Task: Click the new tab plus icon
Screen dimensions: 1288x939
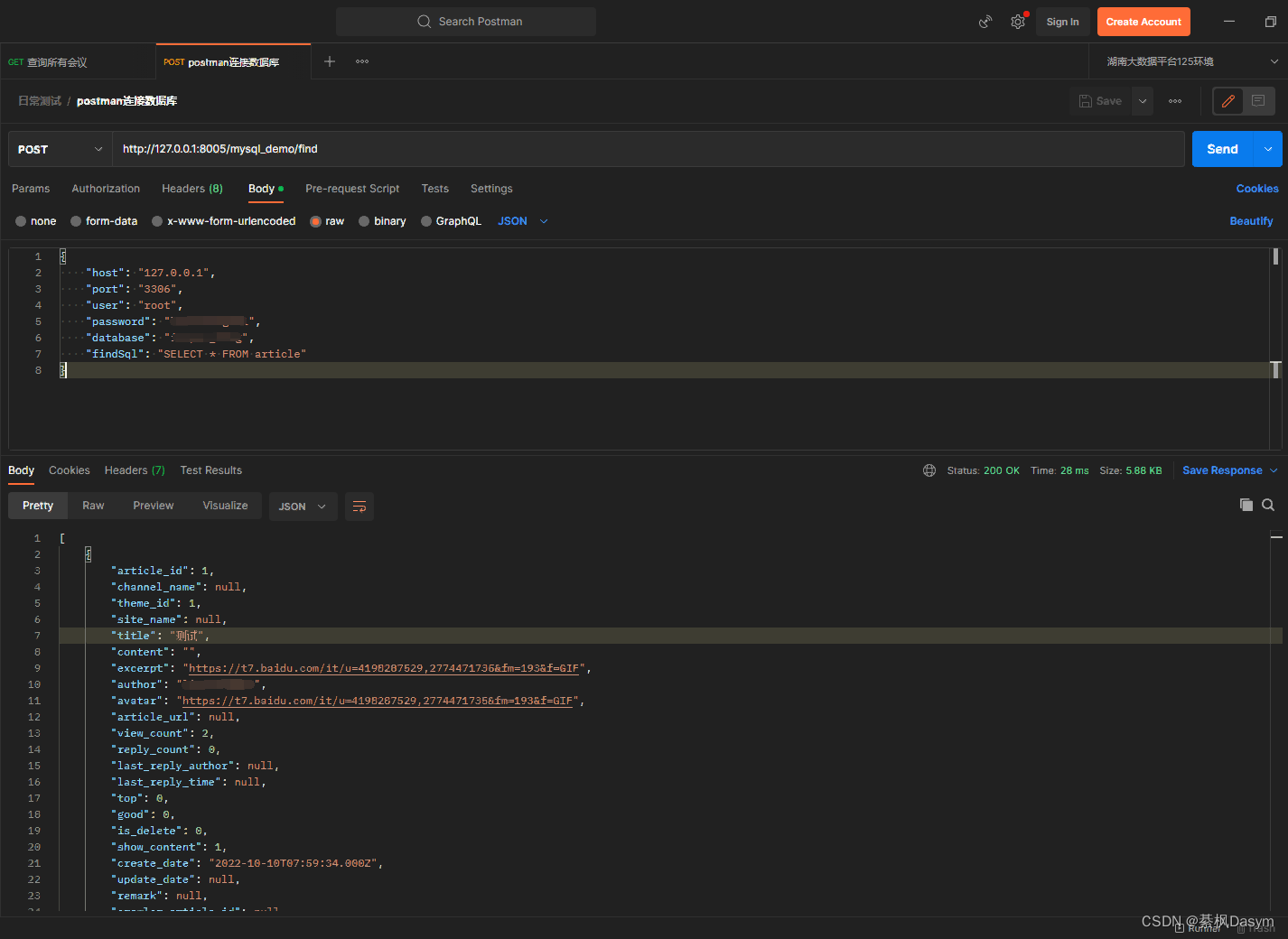Action: [x=330, y=61]
